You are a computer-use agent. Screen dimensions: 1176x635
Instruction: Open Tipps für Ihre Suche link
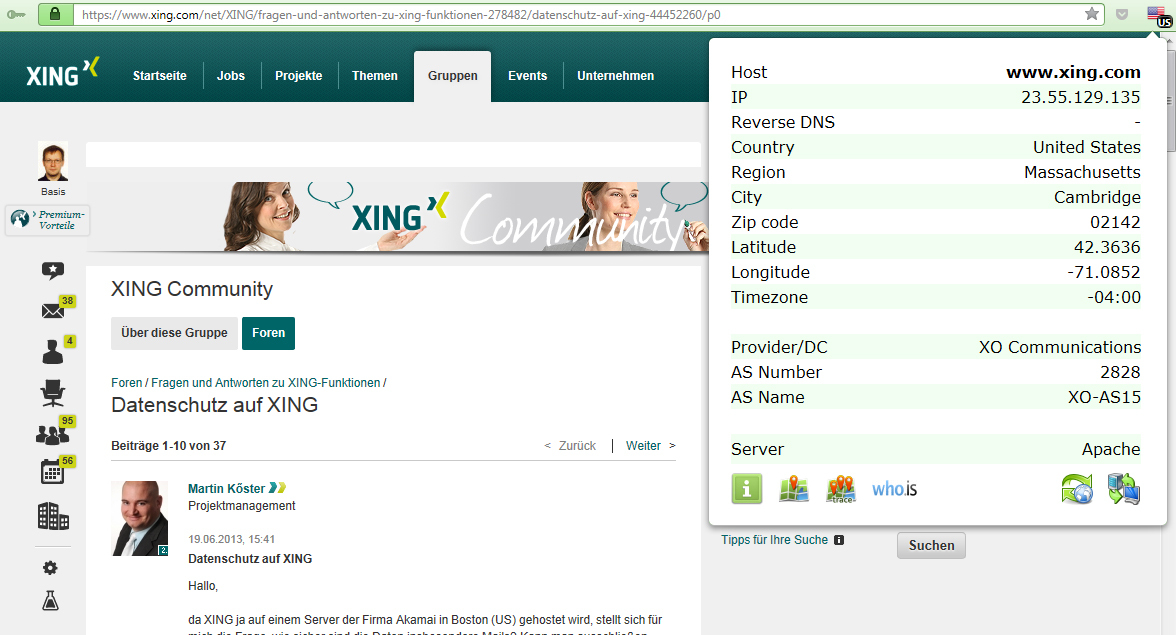(x=775, y=540)
